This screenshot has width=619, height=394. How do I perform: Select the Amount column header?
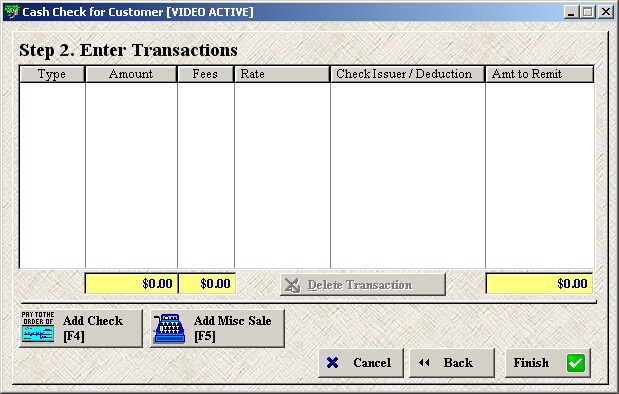[x=131, y=74]
